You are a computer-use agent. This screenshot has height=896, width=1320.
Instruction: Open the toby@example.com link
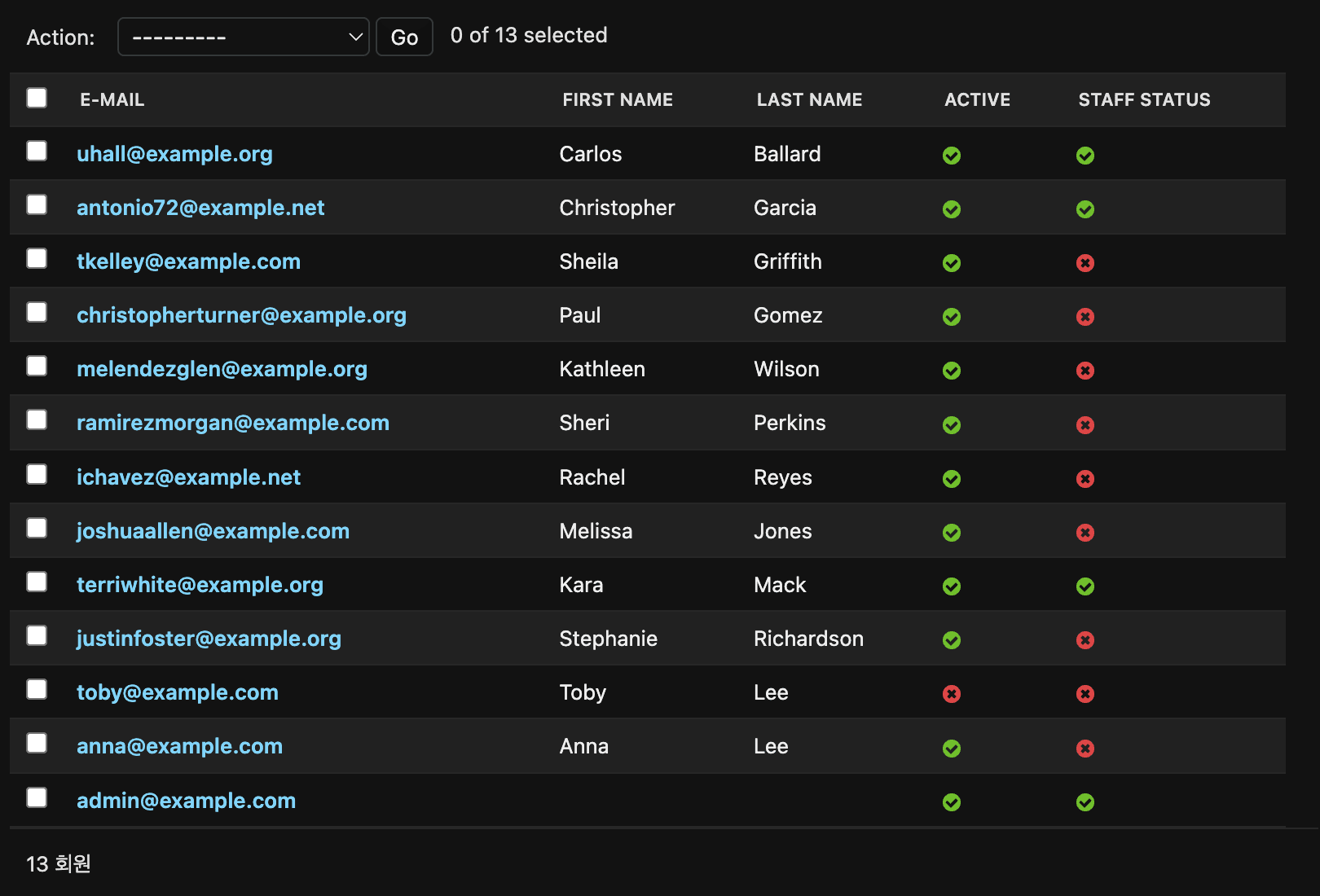pos(178,692)
